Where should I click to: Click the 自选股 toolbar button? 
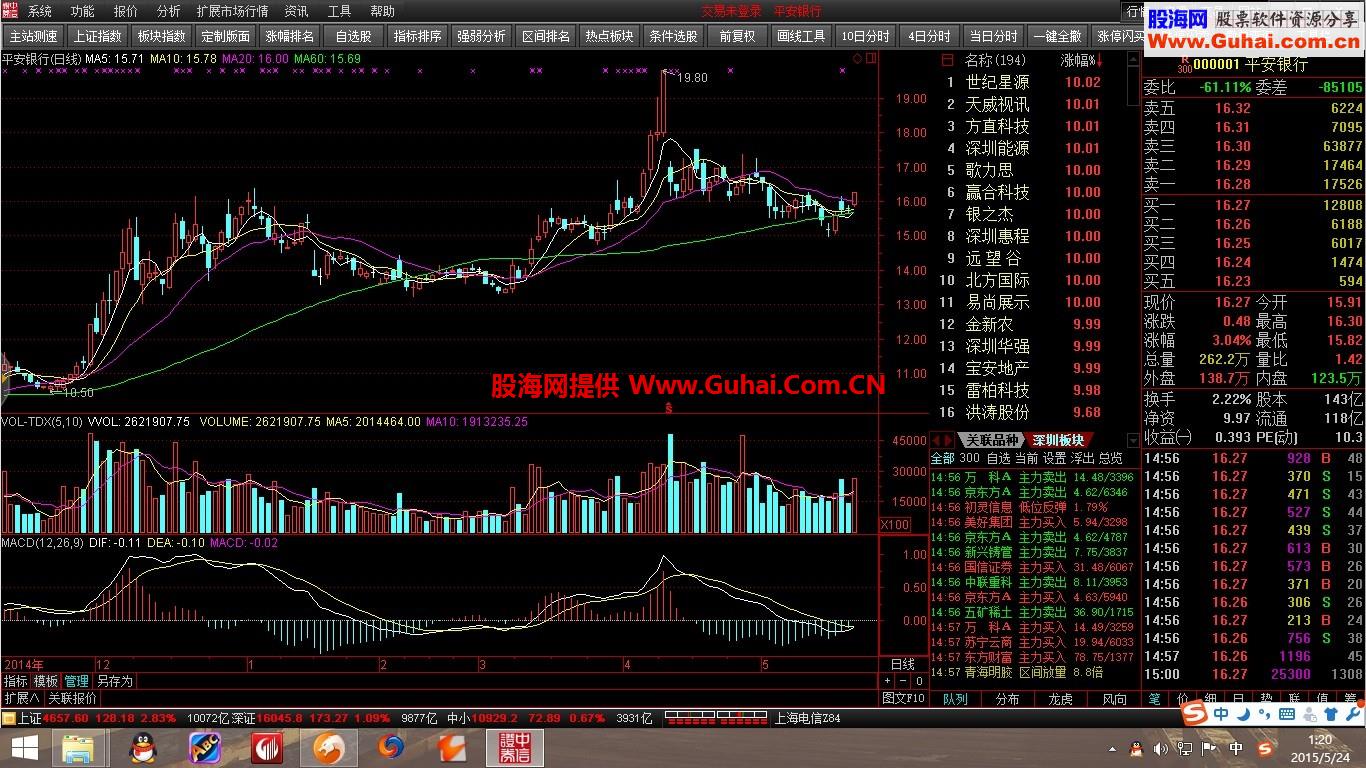pos(354,36)
